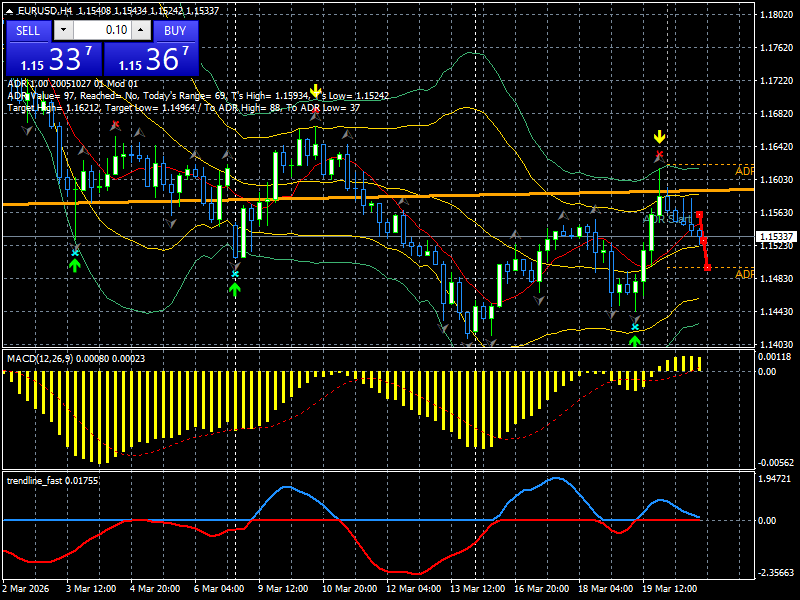Screen dimensions: 800x600
Task: Select the cyan X marker near 3 Mar 12:00
Action: (76, 253)
